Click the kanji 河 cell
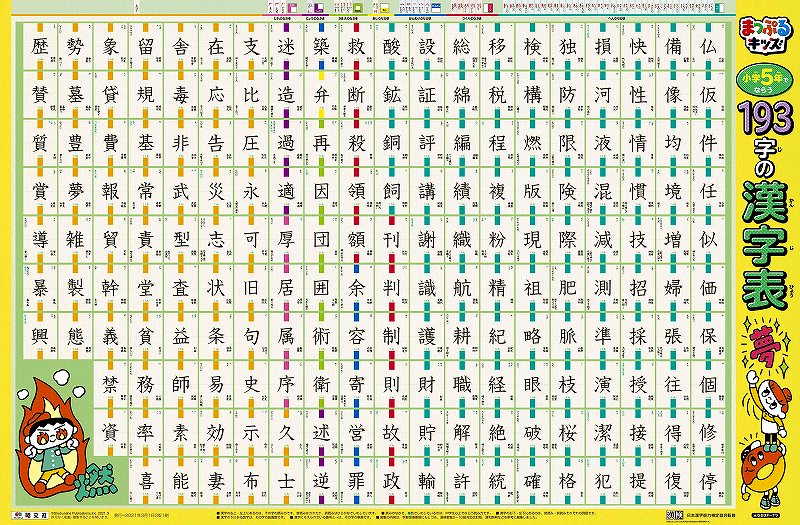Image resolution: width=800 pixels, height=525 pixels. click(603, 95)
